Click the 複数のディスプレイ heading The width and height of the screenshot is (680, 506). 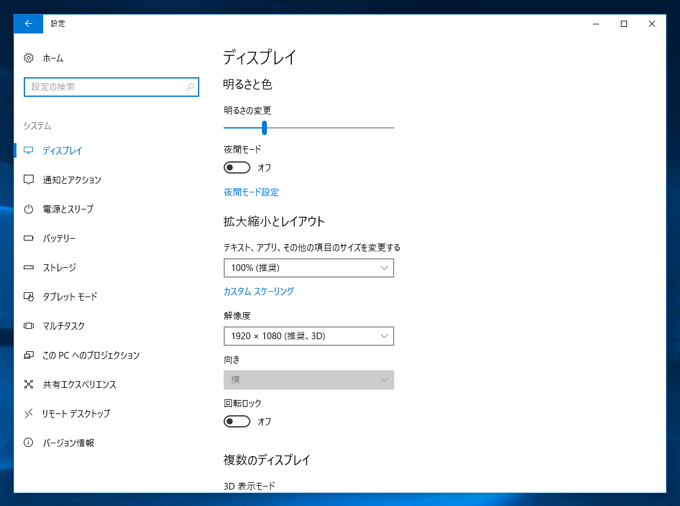coord(267,460)
